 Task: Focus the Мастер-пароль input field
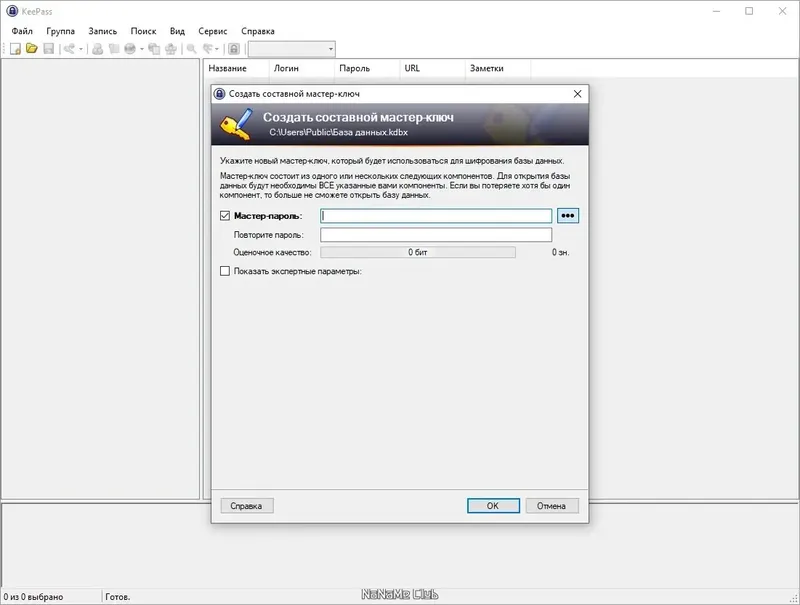tap(436, 216)
